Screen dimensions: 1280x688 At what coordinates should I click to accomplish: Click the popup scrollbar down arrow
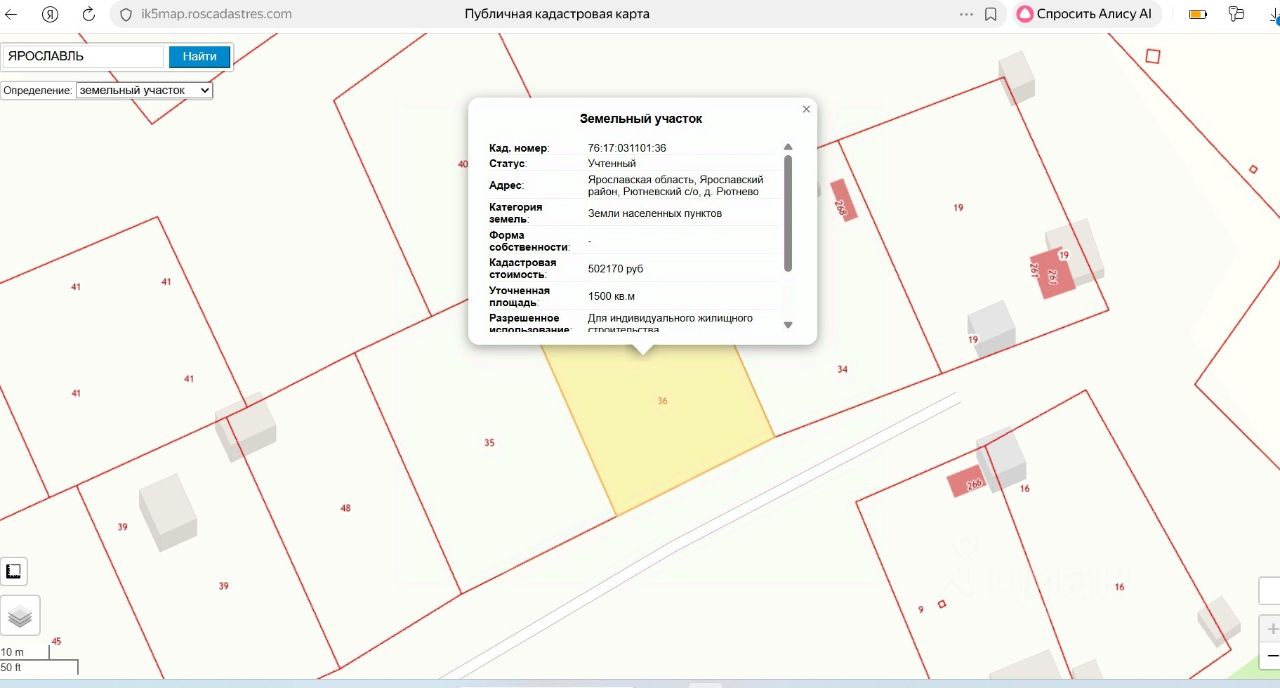click(788, 324)
